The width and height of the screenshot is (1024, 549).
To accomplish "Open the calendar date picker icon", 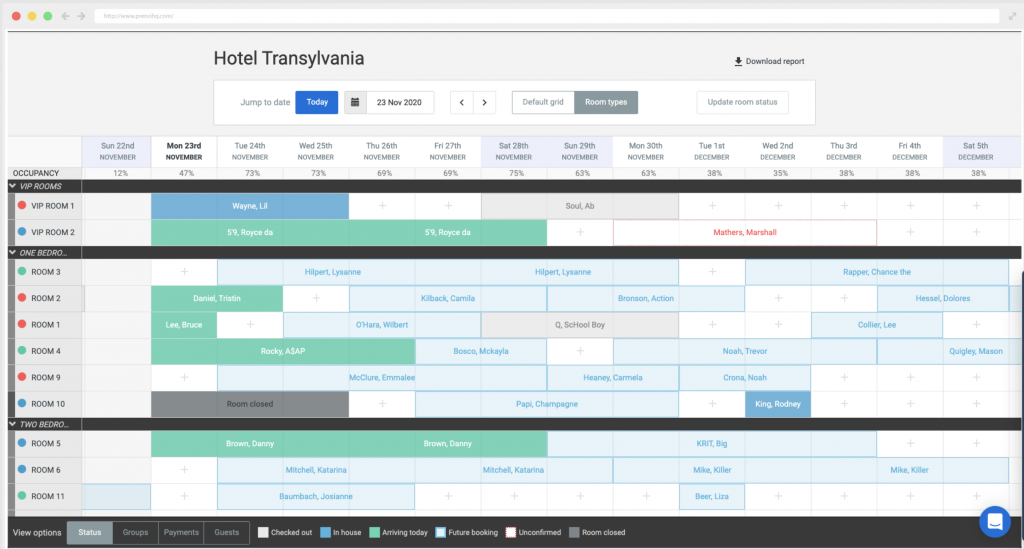I will coord(355,102).
